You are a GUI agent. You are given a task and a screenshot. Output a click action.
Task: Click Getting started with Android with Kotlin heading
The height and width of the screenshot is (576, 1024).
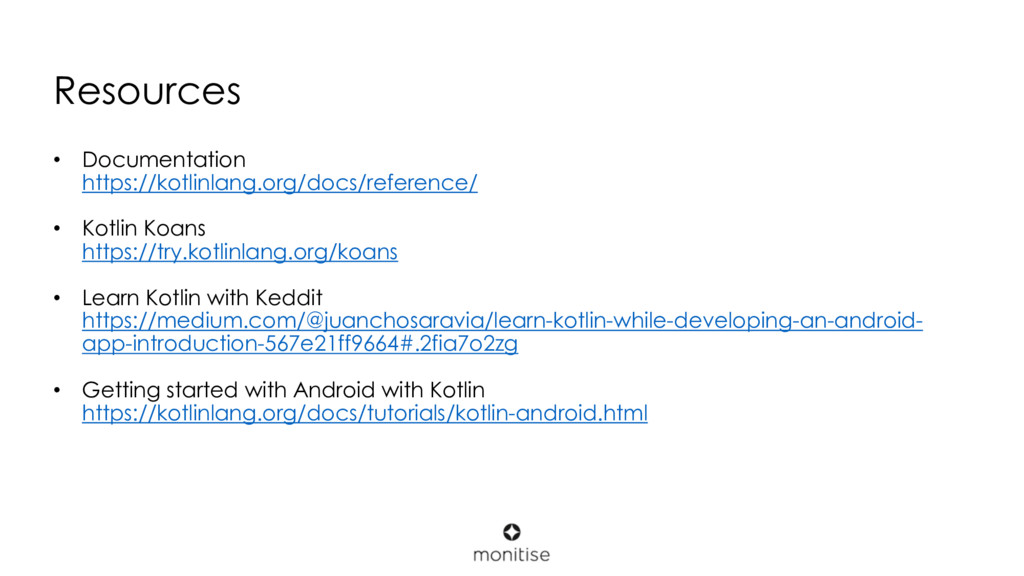point(283,390)
